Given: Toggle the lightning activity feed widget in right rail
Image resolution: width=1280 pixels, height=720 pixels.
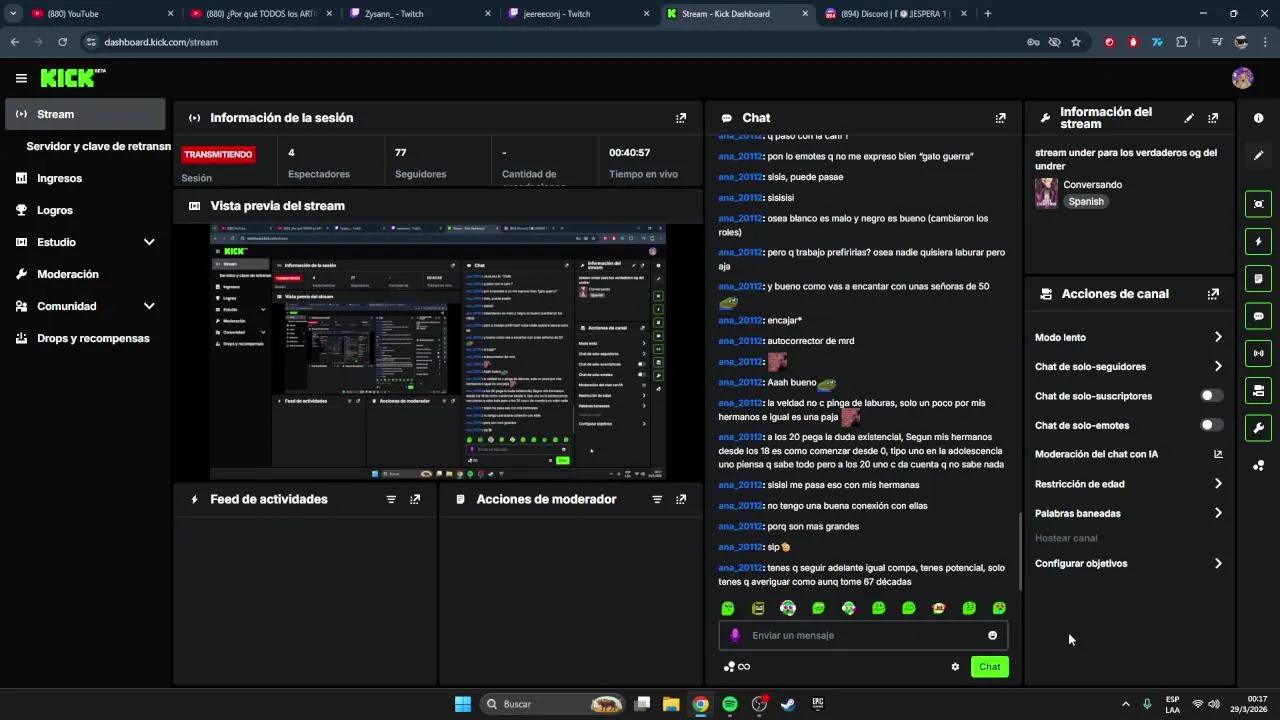Looking at the screenshot, I should 1258,241.
